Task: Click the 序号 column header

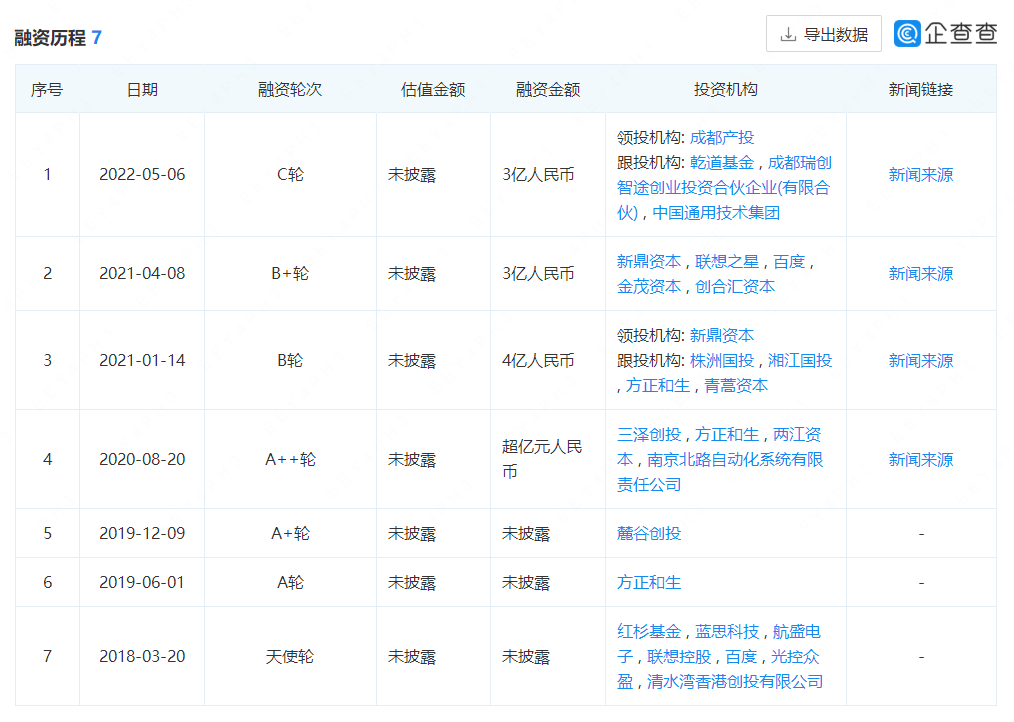Action: 47,89
